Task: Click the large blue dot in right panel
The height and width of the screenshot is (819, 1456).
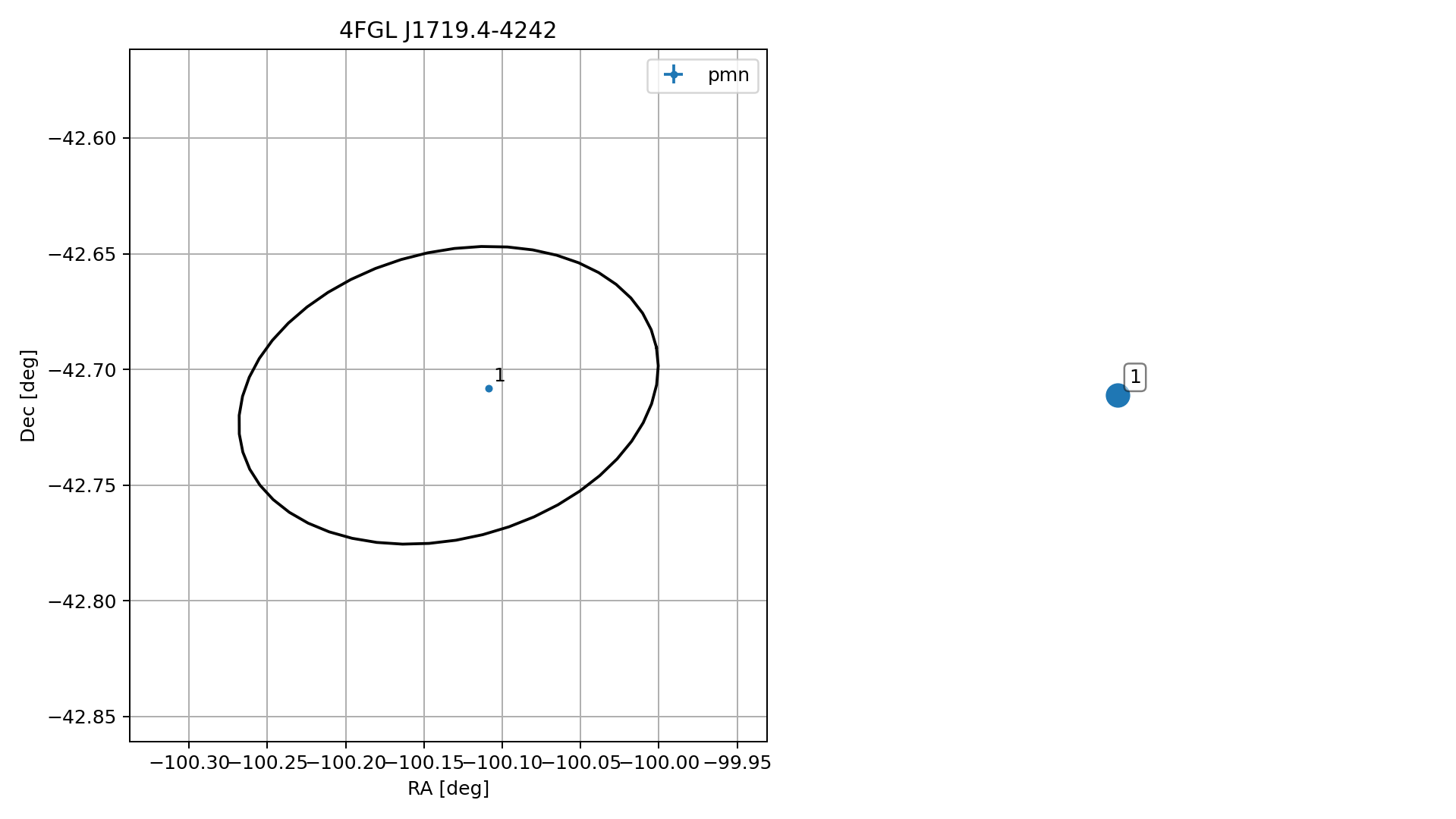Action: 1118,395
